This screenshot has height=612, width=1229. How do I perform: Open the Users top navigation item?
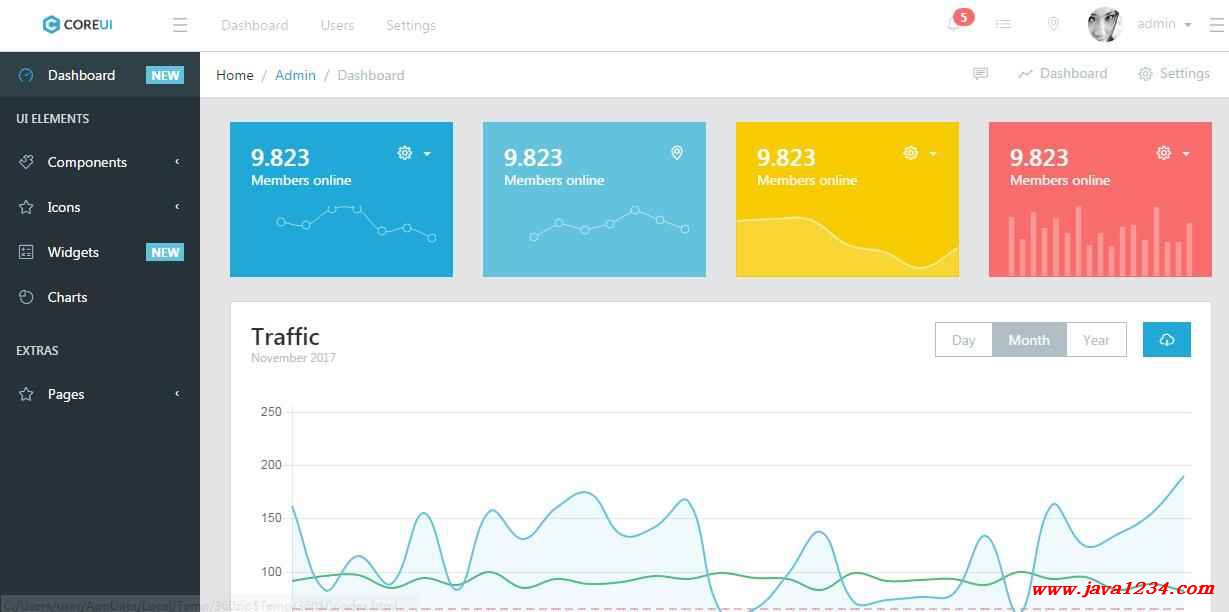pyautogui.click(x=337, y=25)
